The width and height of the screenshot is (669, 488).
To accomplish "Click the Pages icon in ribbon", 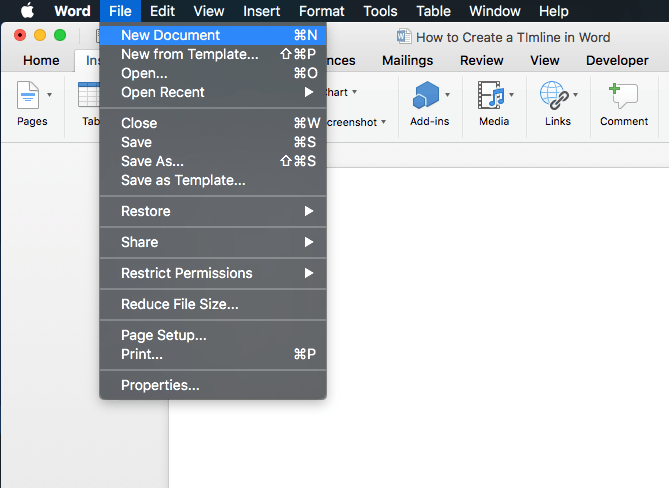I will point(28,95).
